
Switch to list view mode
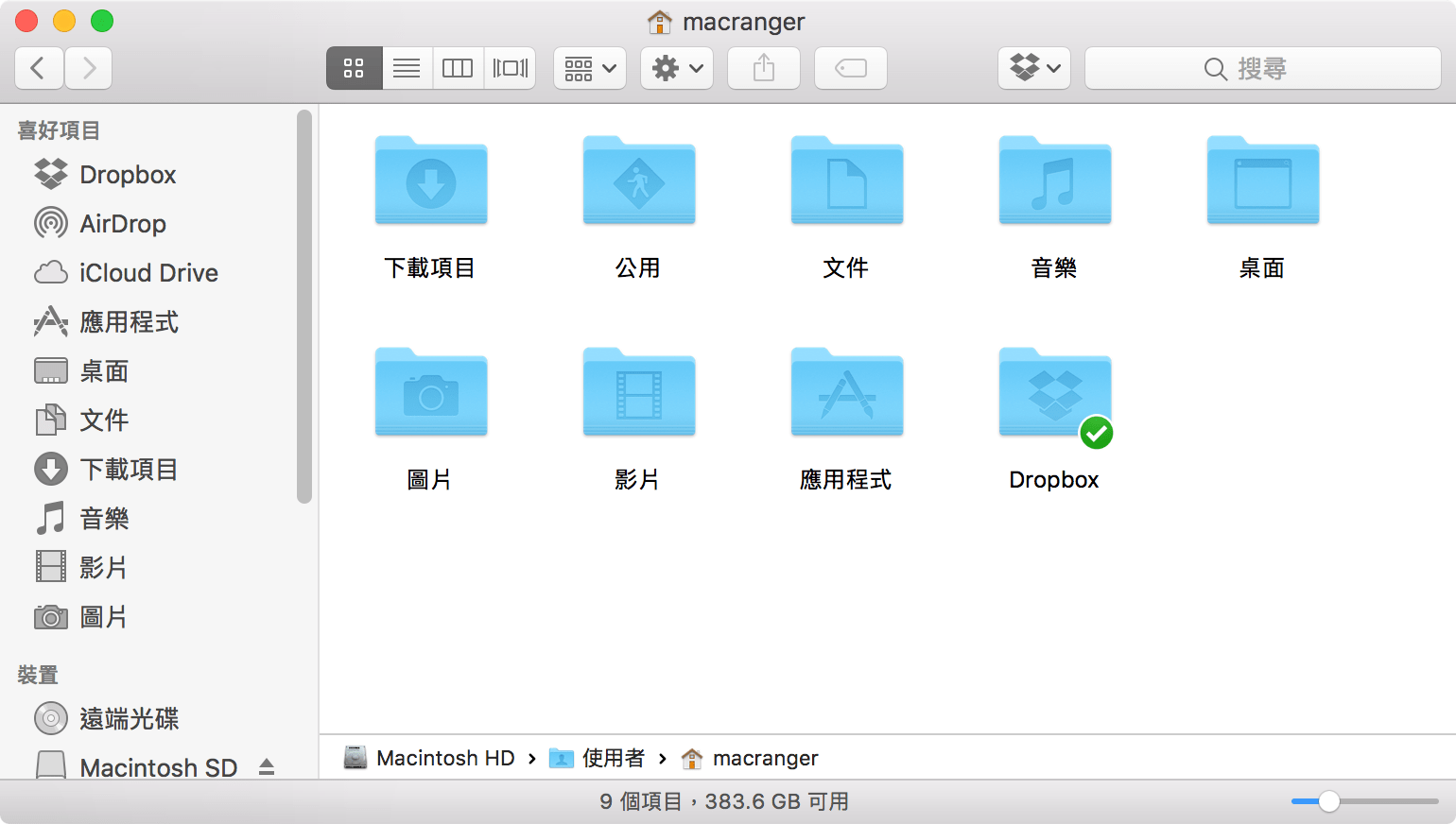click(406, 67)
